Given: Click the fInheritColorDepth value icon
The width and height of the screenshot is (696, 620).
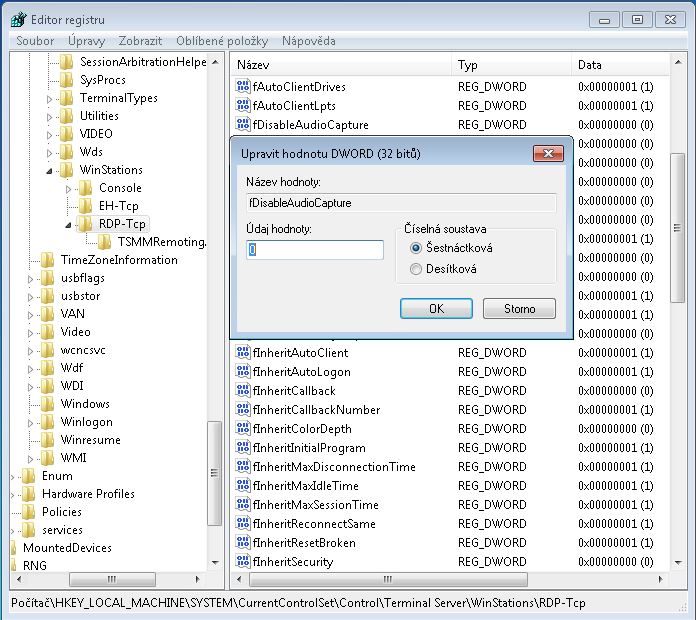Looking at the screenshot, I should [243, 429].
